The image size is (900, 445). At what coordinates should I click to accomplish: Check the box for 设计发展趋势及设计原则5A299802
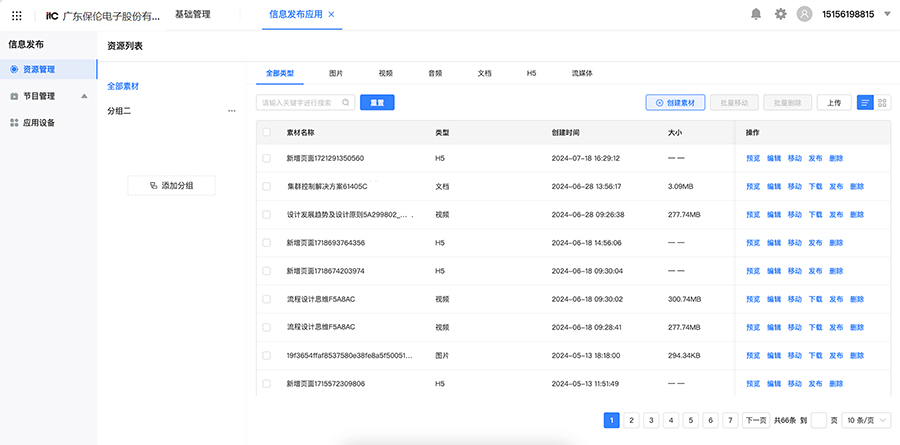pyautogui.click(x=266, y=215)
